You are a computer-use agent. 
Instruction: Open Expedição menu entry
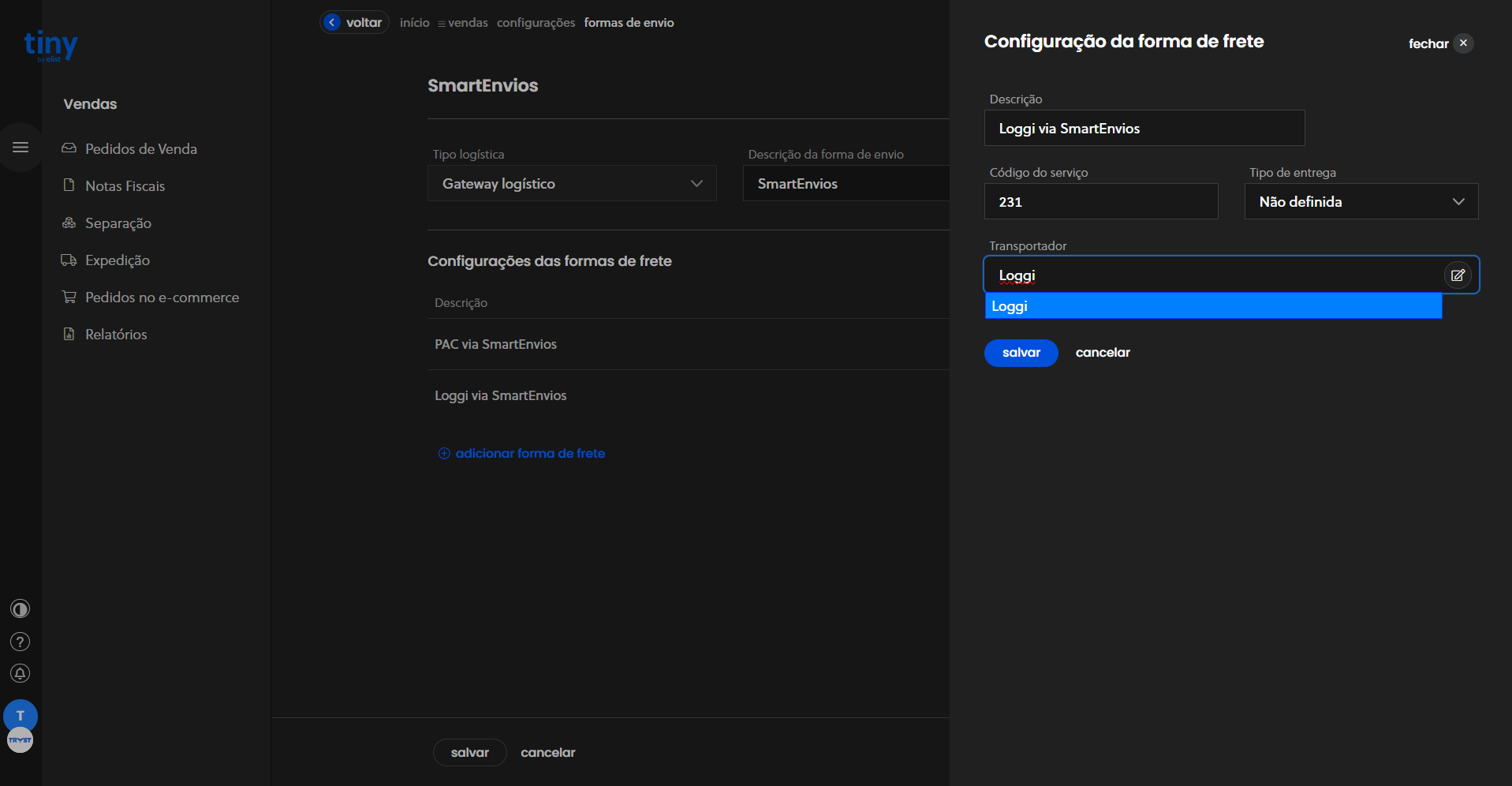(118, 260)
